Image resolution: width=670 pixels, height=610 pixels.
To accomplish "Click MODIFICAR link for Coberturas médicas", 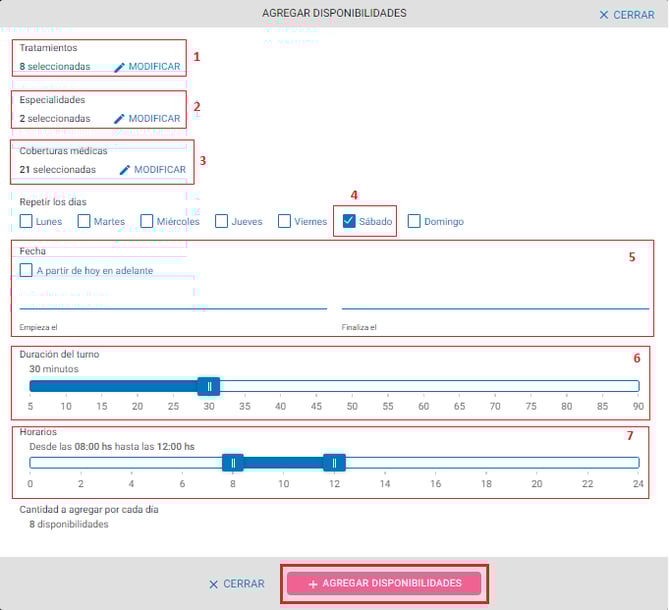I will coord(160,170).
